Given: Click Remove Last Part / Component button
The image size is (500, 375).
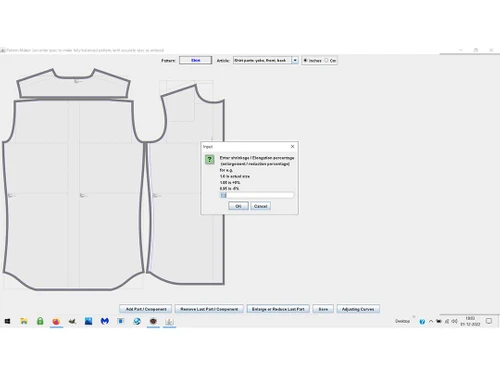Looking at the screenshot, I should (209, 309).
